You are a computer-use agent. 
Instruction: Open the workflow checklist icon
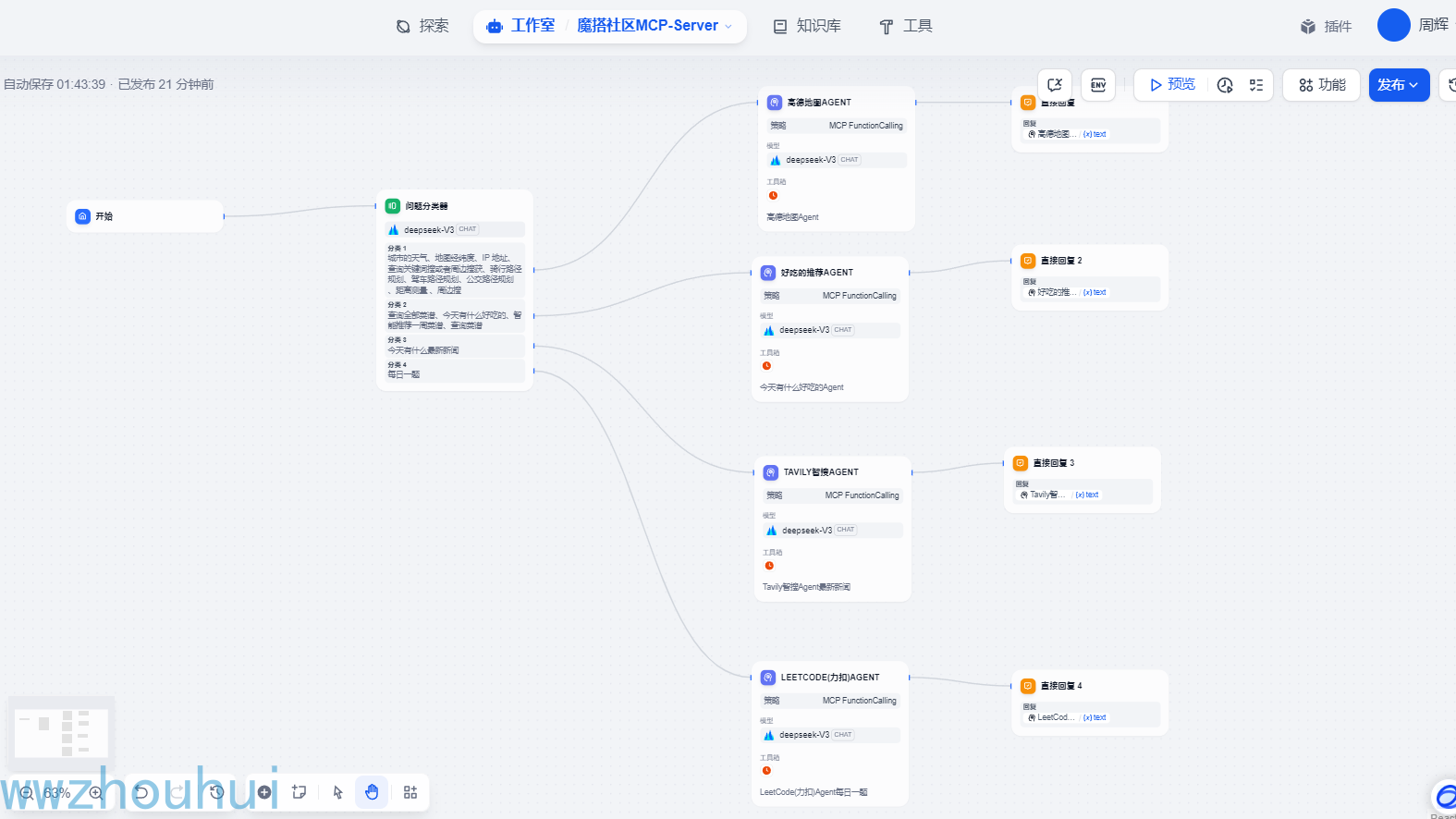1256,85
